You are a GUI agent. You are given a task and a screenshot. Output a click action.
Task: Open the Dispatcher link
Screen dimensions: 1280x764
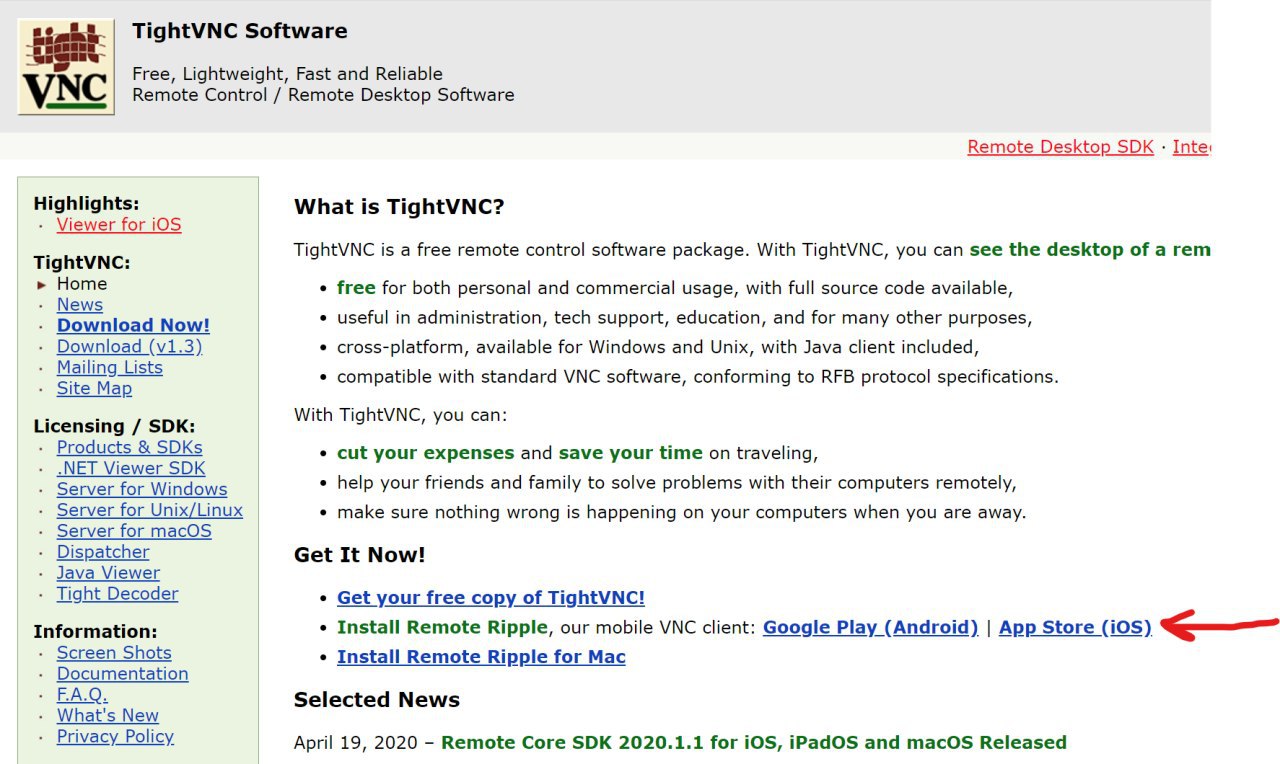pos(103,553)
